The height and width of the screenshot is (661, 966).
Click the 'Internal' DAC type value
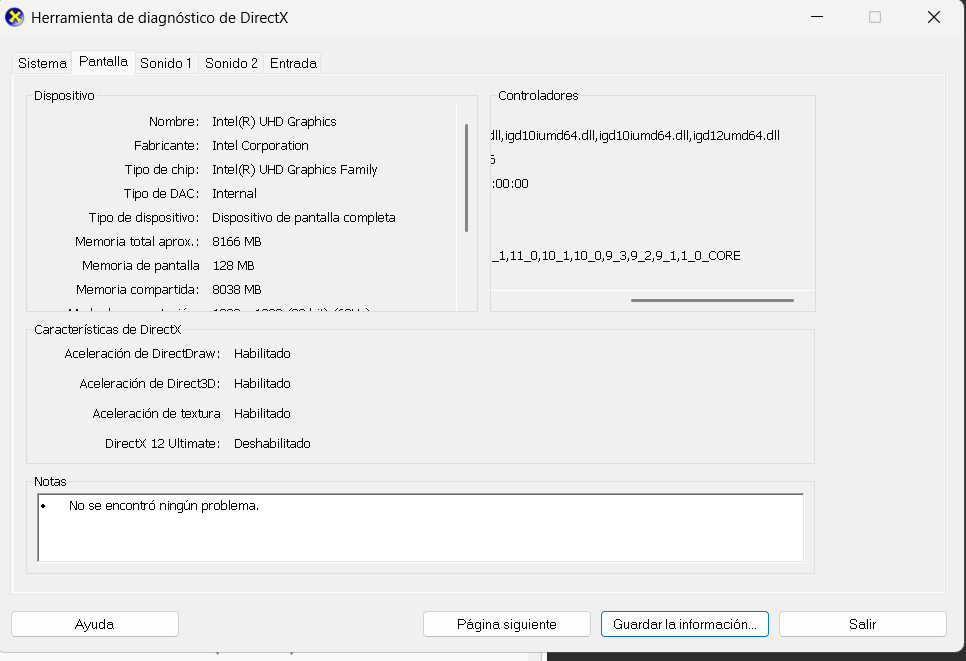pyautogui.click(x=234, y=193)
